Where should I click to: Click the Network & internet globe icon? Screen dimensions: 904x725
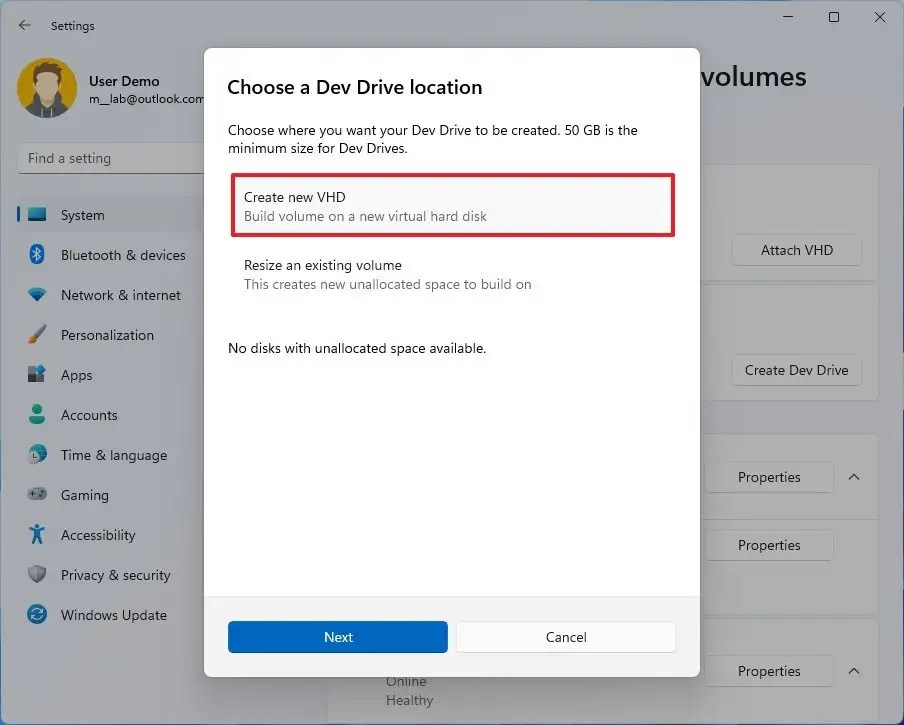click(x=35, y=295)
